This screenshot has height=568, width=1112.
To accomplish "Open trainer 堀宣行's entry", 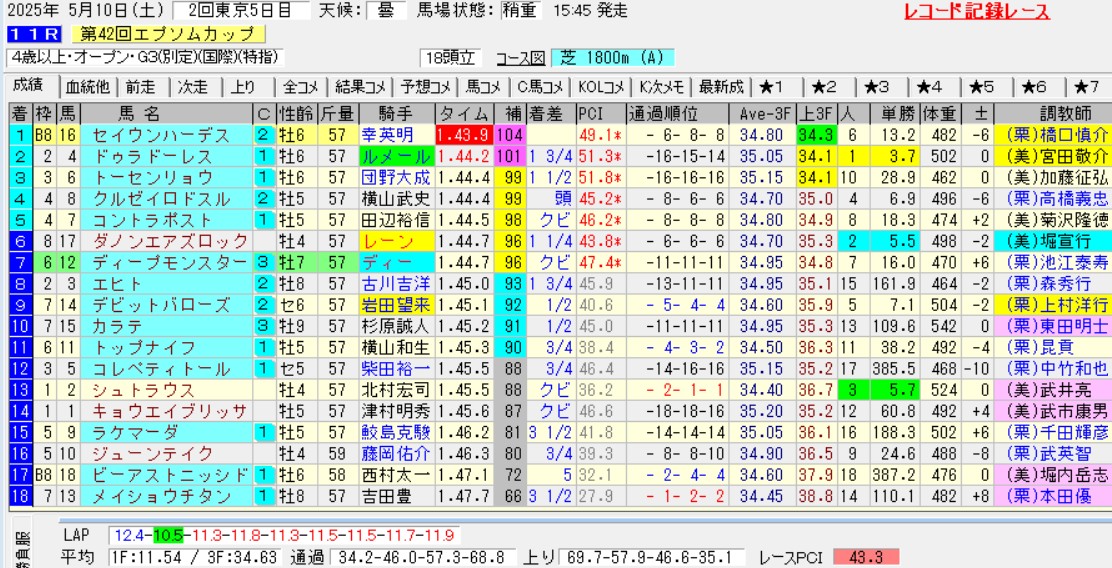I will 1058,241.
